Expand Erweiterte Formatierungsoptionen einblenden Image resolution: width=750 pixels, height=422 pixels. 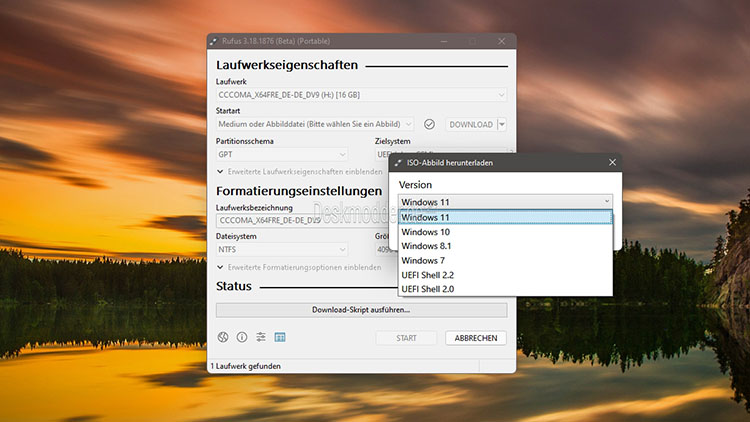click(x=299, y=267)
